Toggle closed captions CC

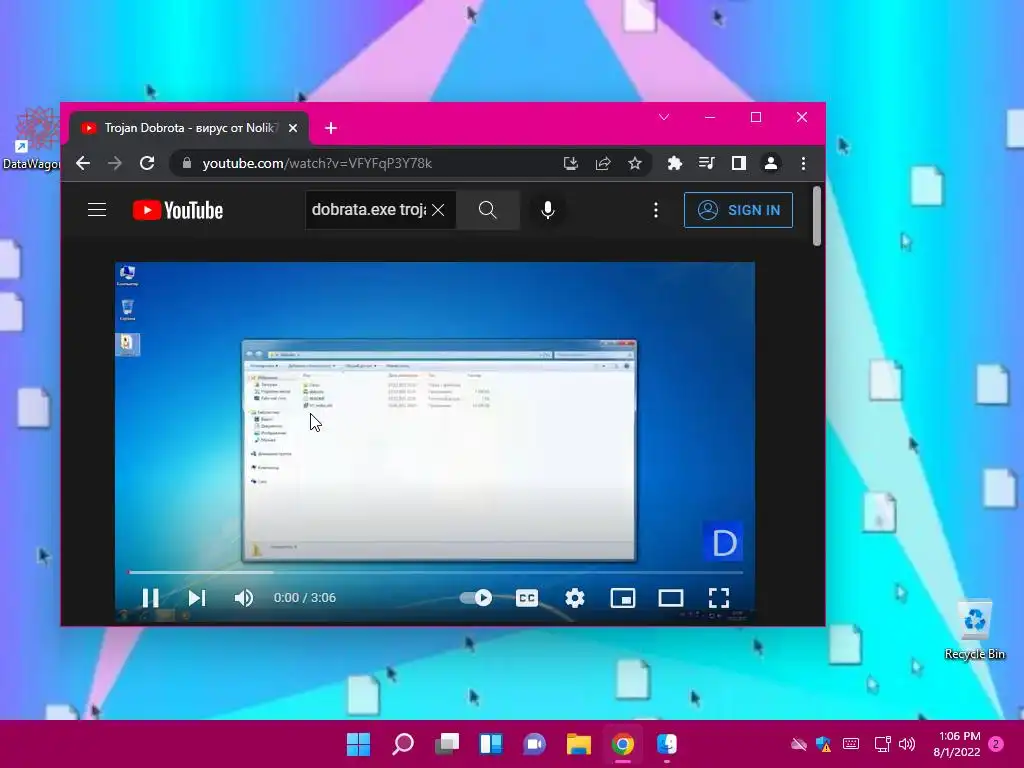(x=527, y=598)
